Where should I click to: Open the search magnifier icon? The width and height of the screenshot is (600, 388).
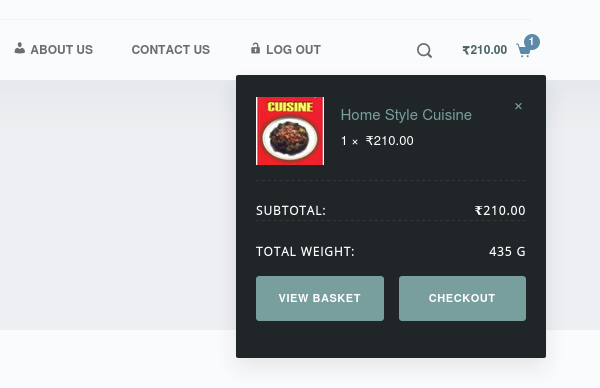424,50
